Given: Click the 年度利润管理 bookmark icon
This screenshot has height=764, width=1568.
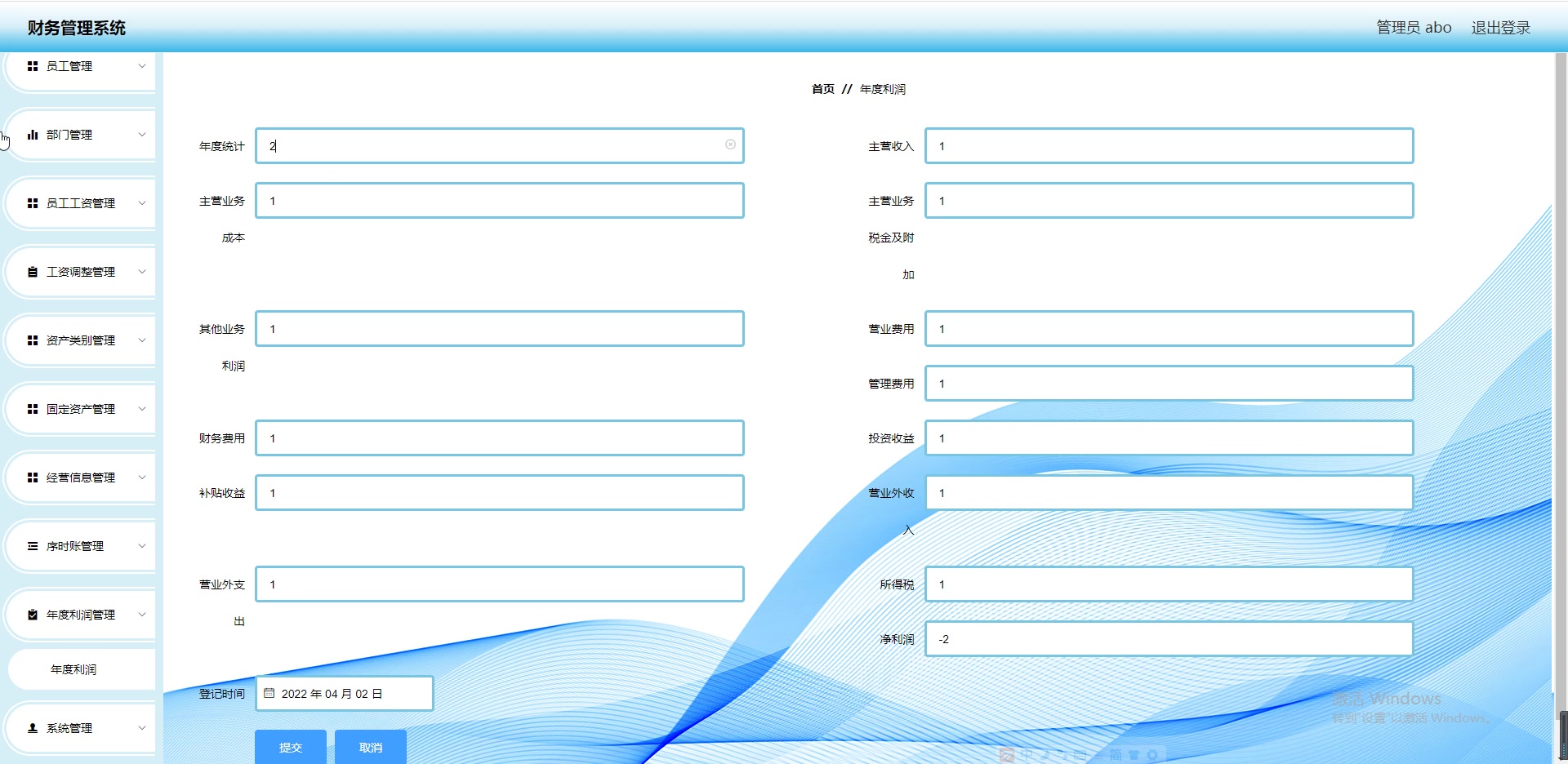Looking at the screenshot, I should click(33, 615).
